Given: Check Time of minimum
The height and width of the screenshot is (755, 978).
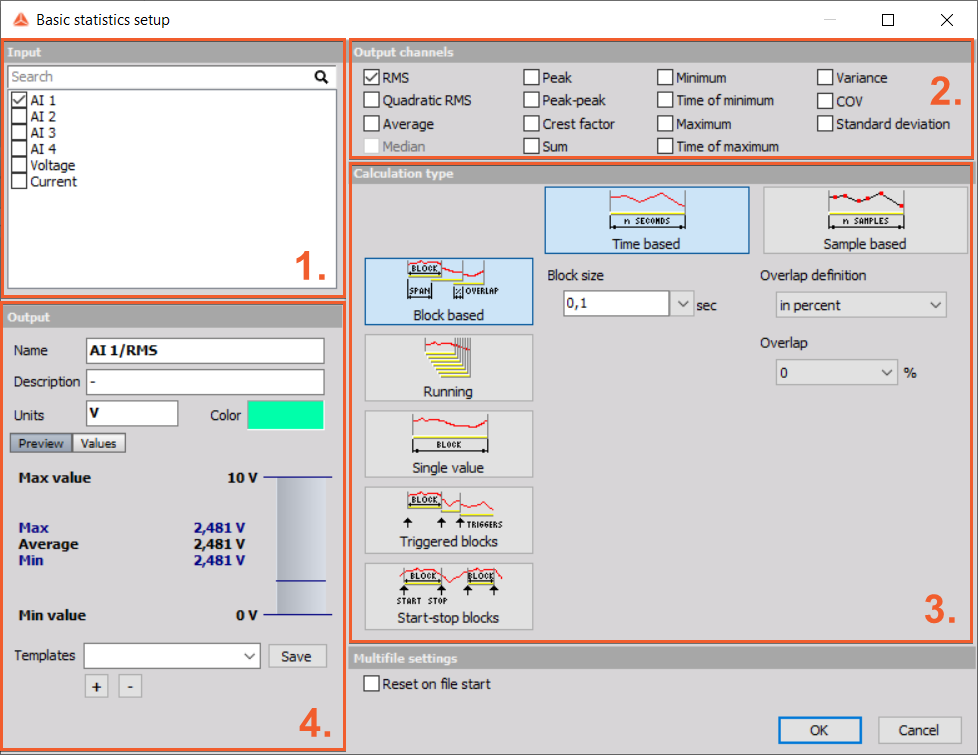Looking at the screenshot, I should pos(665,100).
